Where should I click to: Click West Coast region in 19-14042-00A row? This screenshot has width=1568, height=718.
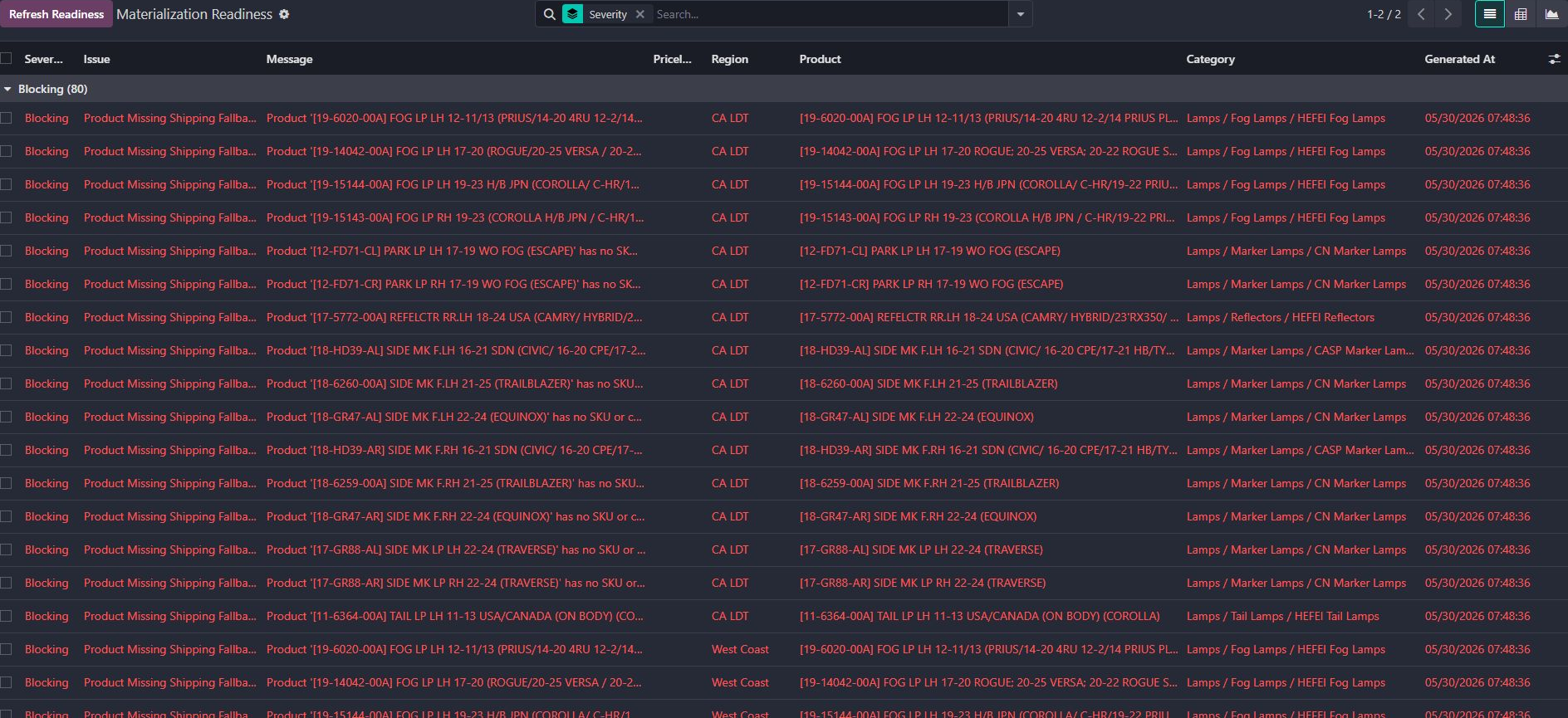pyautogui.click(x=740, y=682)
